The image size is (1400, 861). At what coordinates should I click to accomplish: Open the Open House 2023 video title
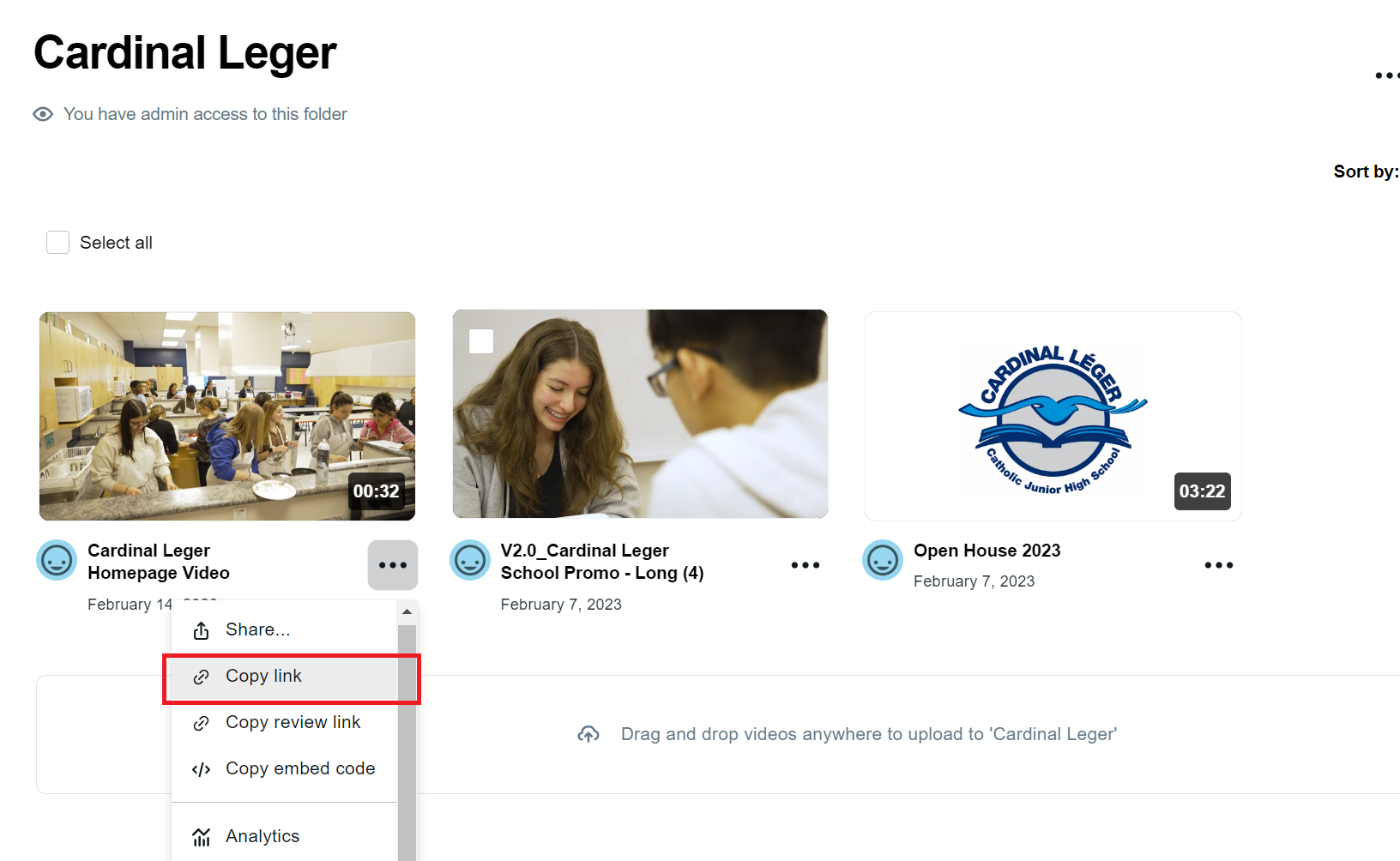point(987,551)
